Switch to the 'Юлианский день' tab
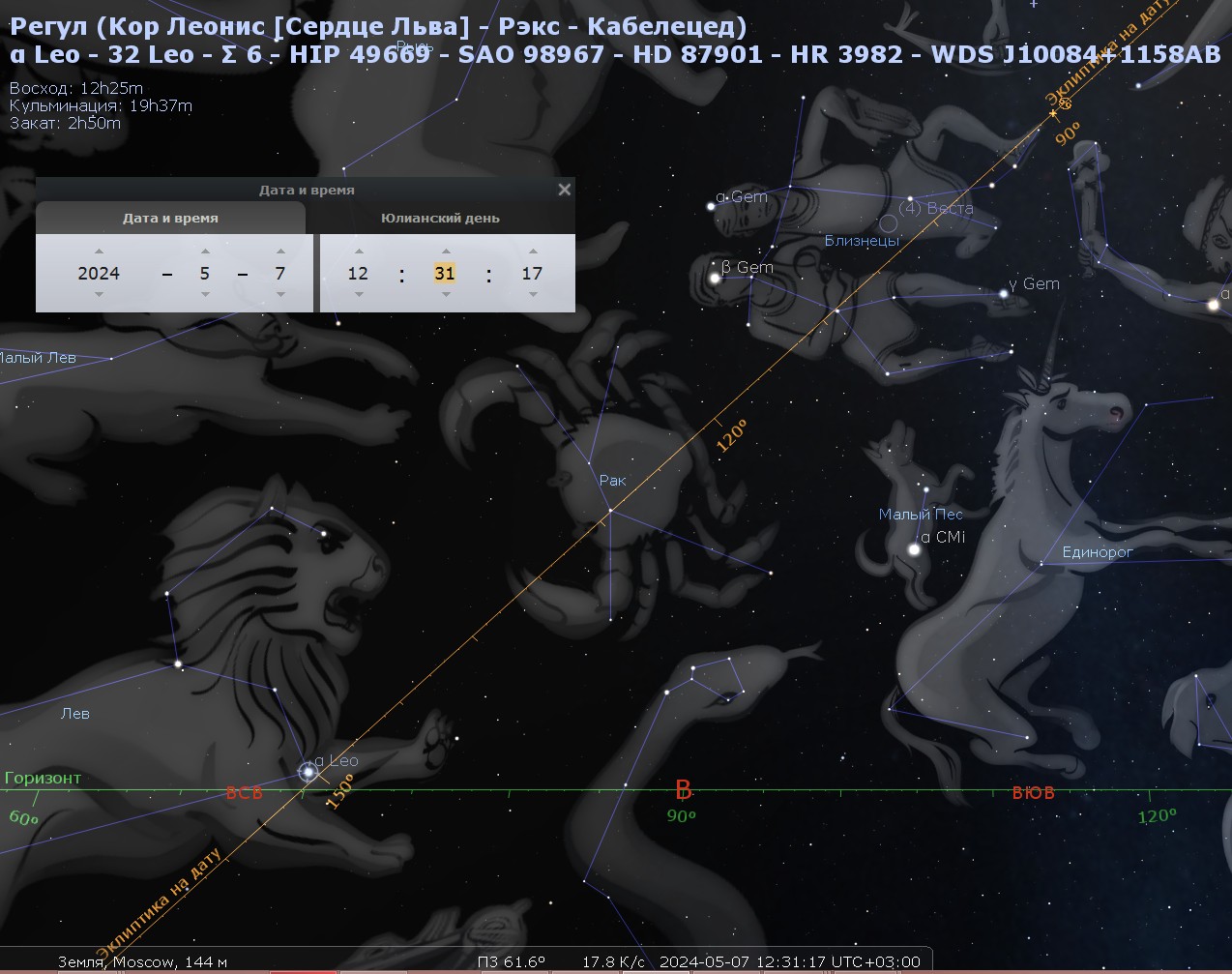 pos(440,219)
